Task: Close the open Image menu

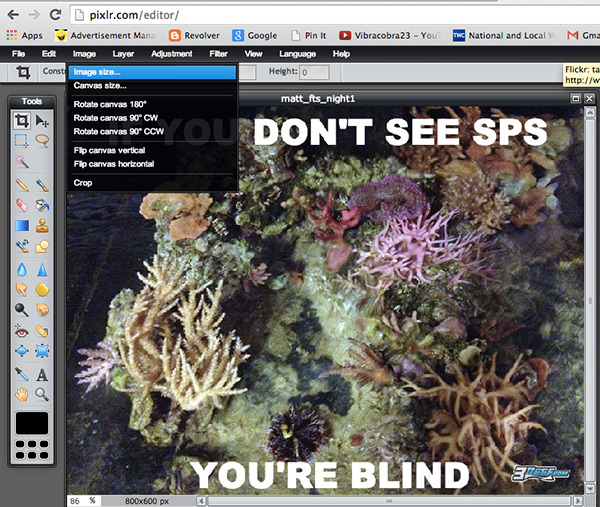Action: tap(84, 54)
